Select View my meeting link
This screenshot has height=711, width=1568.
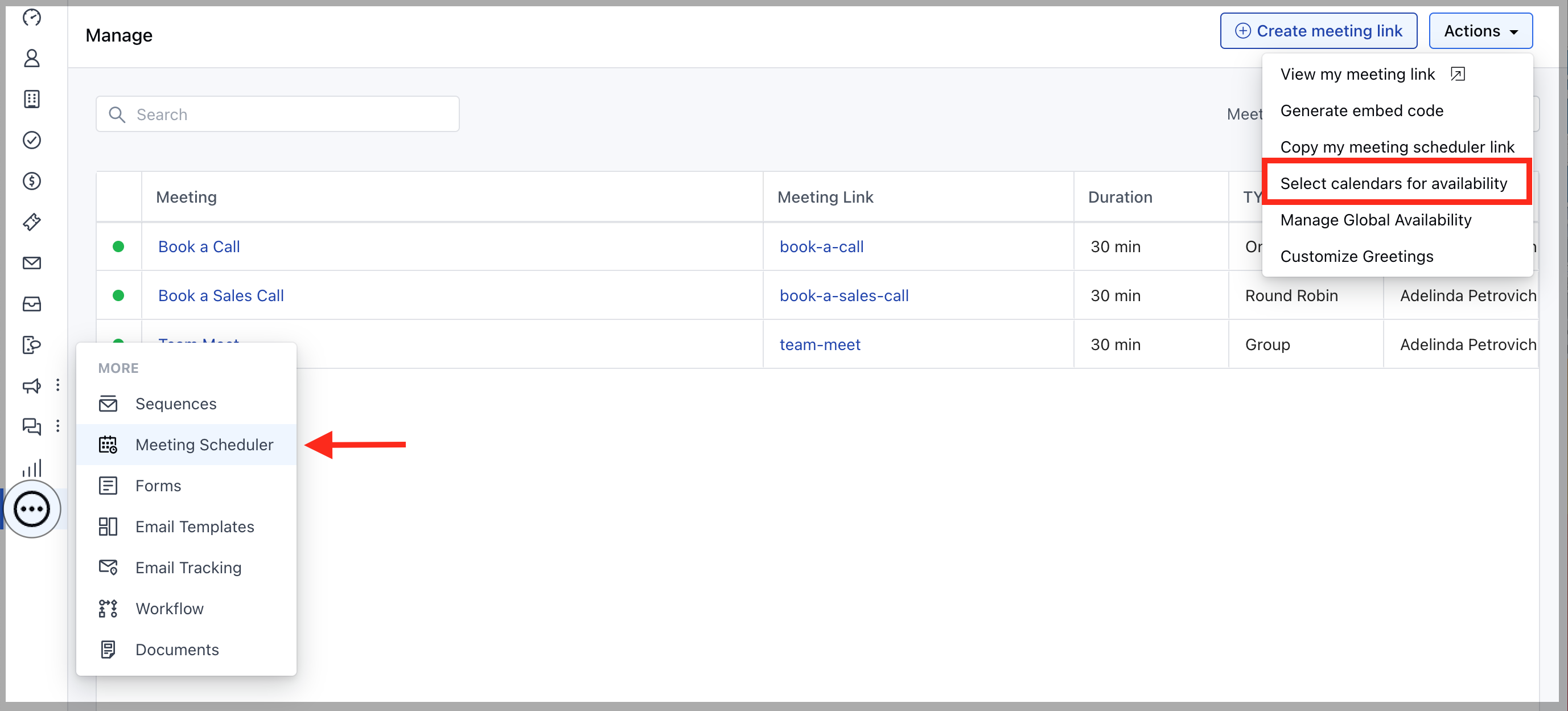click(x=1357, y=74)
